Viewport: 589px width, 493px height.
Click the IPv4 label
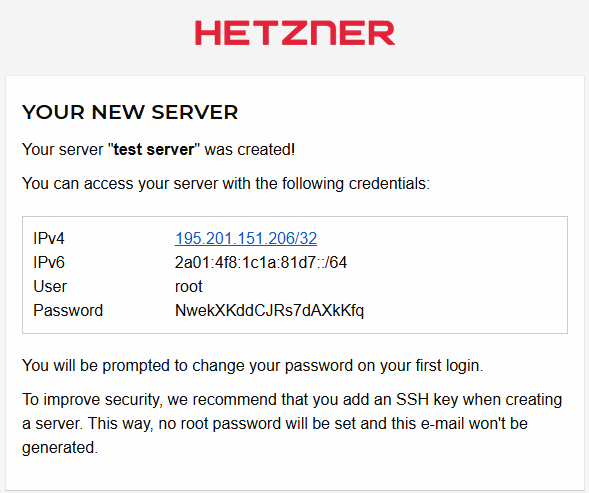pyautogui.click(x=49, y=238)
